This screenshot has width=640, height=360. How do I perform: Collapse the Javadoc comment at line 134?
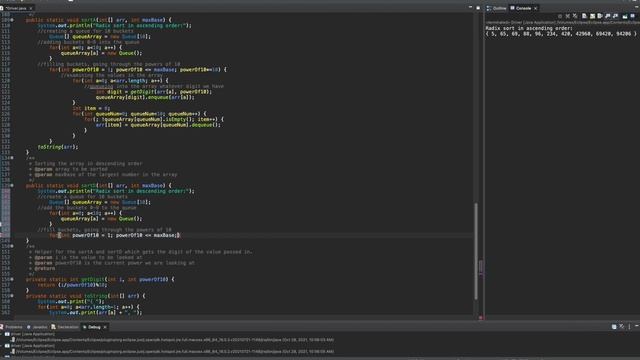coord(12,158)
